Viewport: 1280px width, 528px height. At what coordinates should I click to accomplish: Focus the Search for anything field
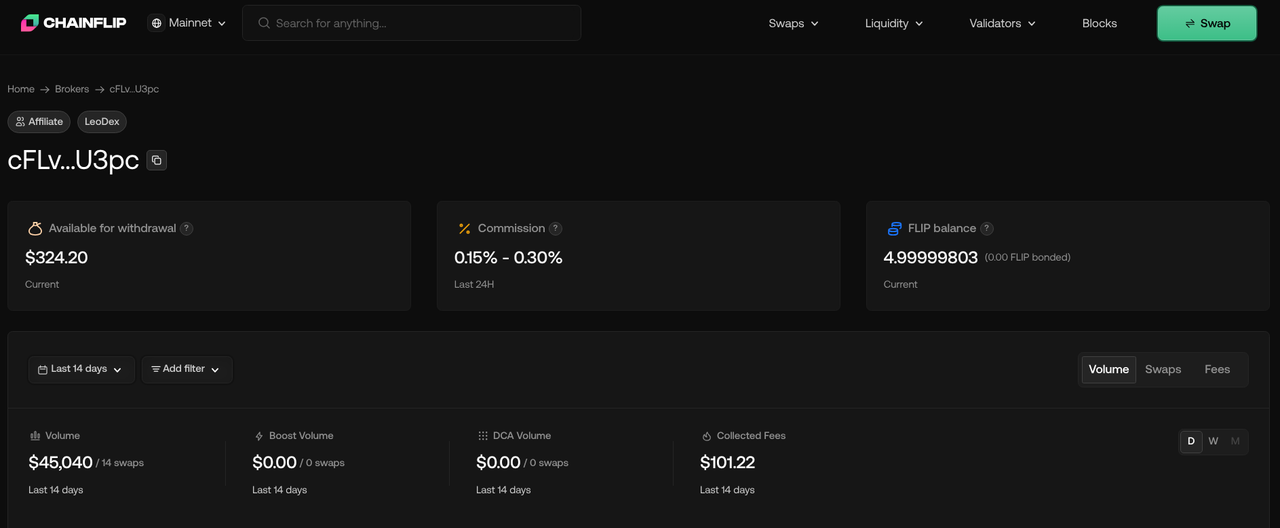(x=412, y=23)
